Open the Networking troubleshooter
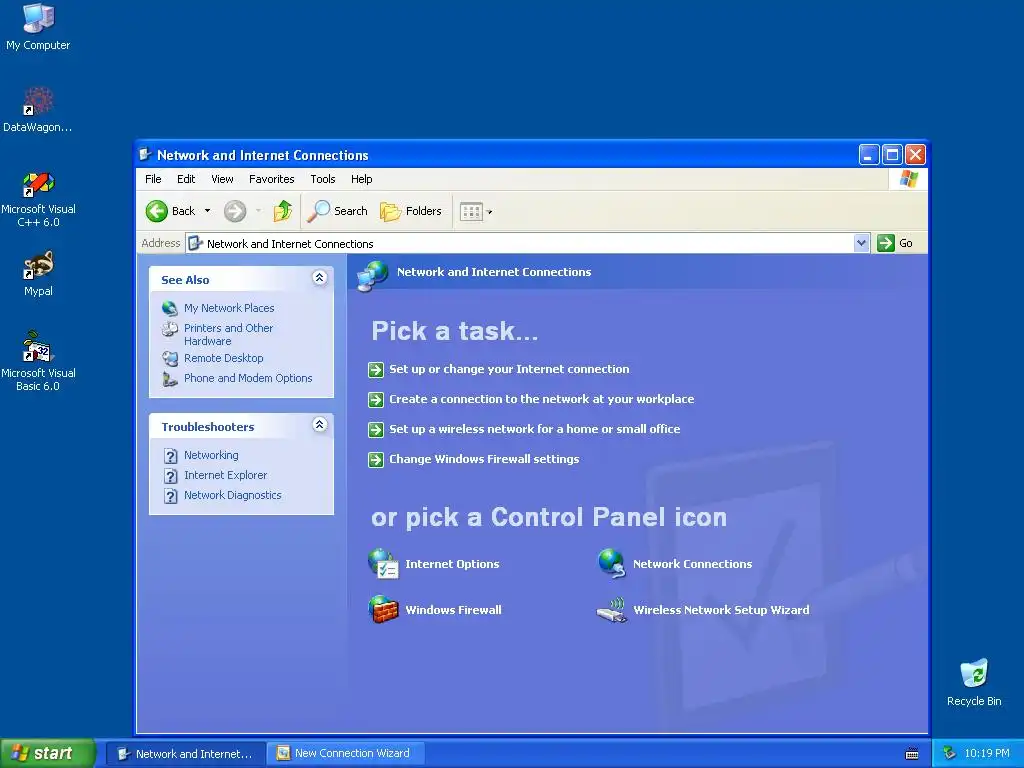The image size is (1024, 768). pos(211,455)
